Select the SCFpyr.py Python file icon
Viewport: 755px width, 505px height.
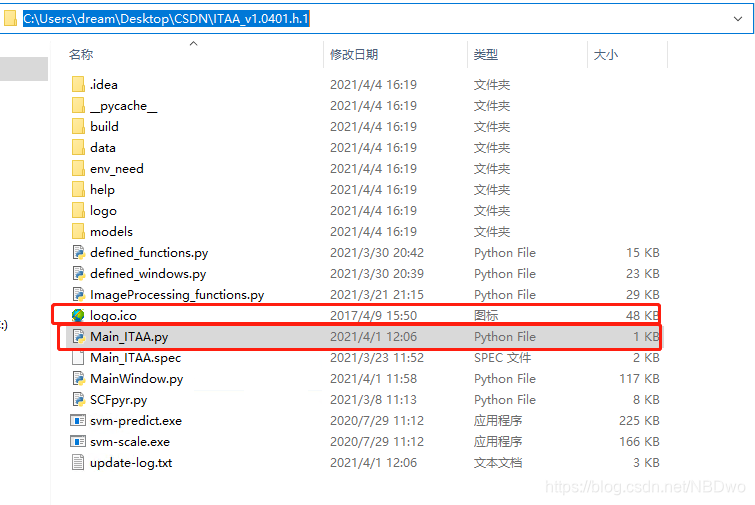coord(78,400)
